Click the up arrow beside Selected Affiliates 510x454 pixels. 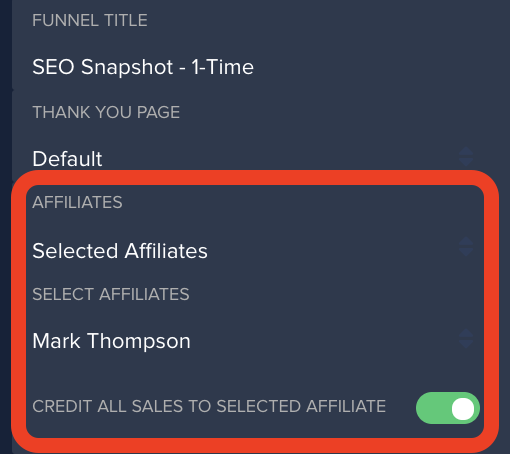pyautogui.click(x=466, y=242)
